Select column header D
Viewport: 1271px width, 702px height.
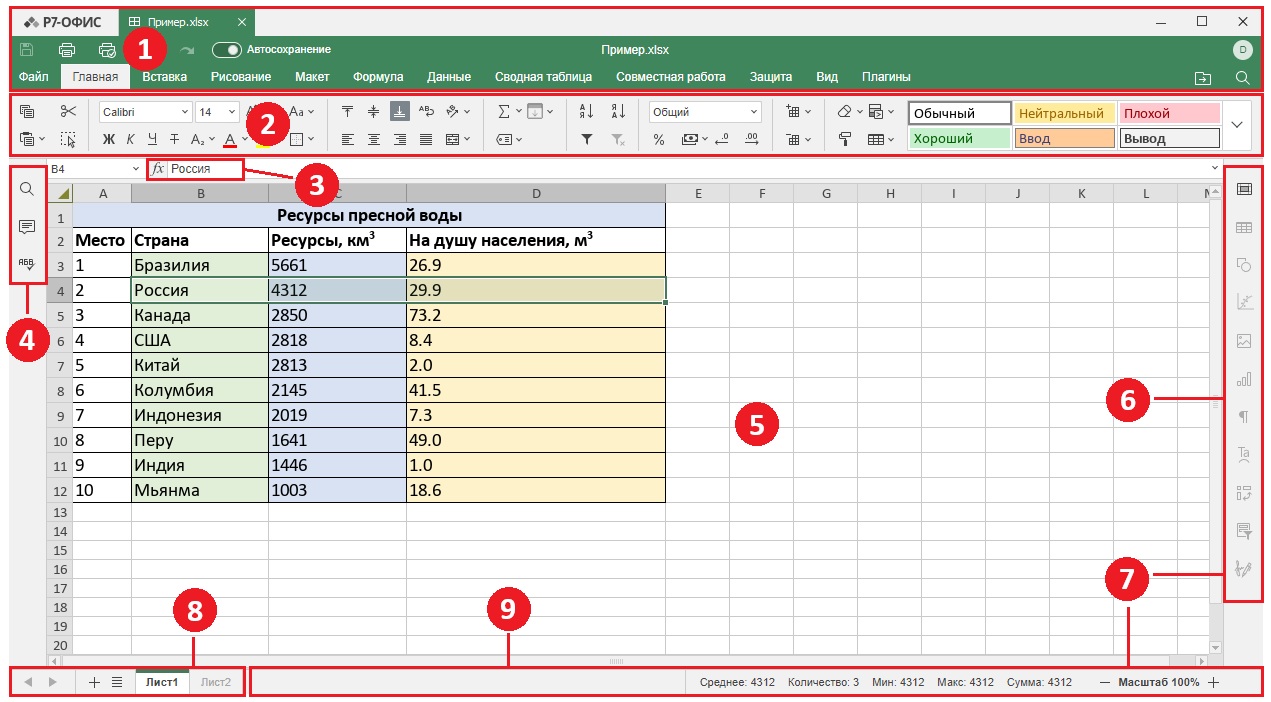coord(536,193)
